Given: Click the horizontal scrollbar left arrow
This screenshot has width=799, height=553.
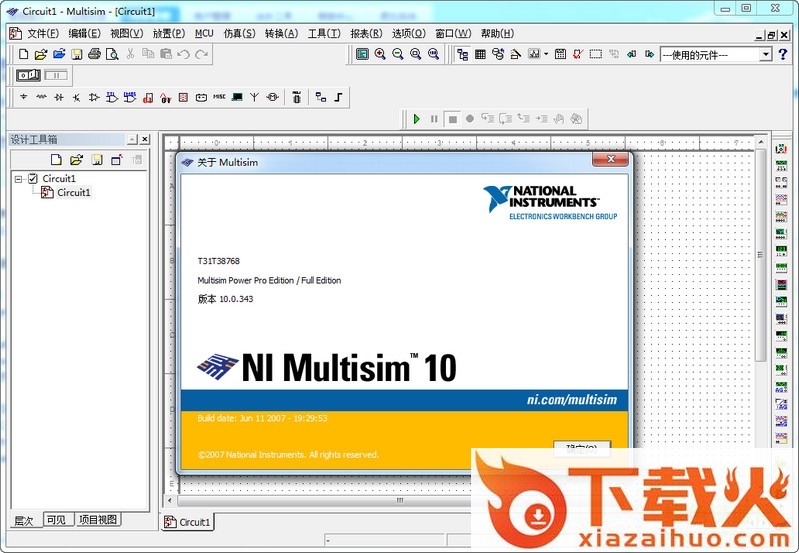Looking at the screenshot, I should (x=170, y=500).
